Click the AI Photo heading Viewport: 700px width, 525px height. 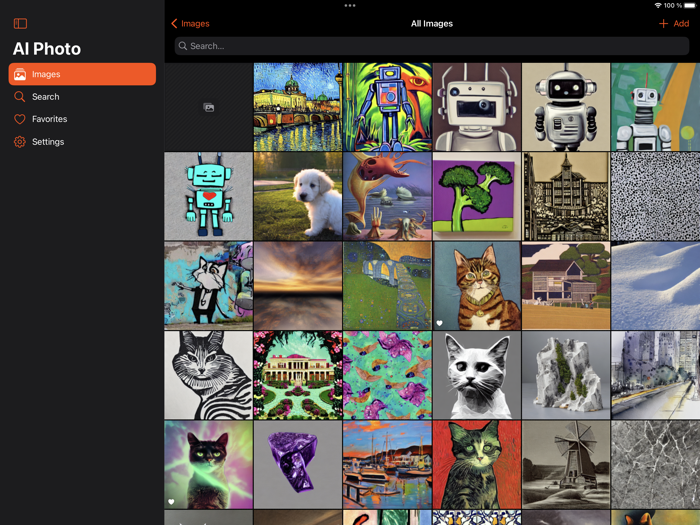coord(47,49)
